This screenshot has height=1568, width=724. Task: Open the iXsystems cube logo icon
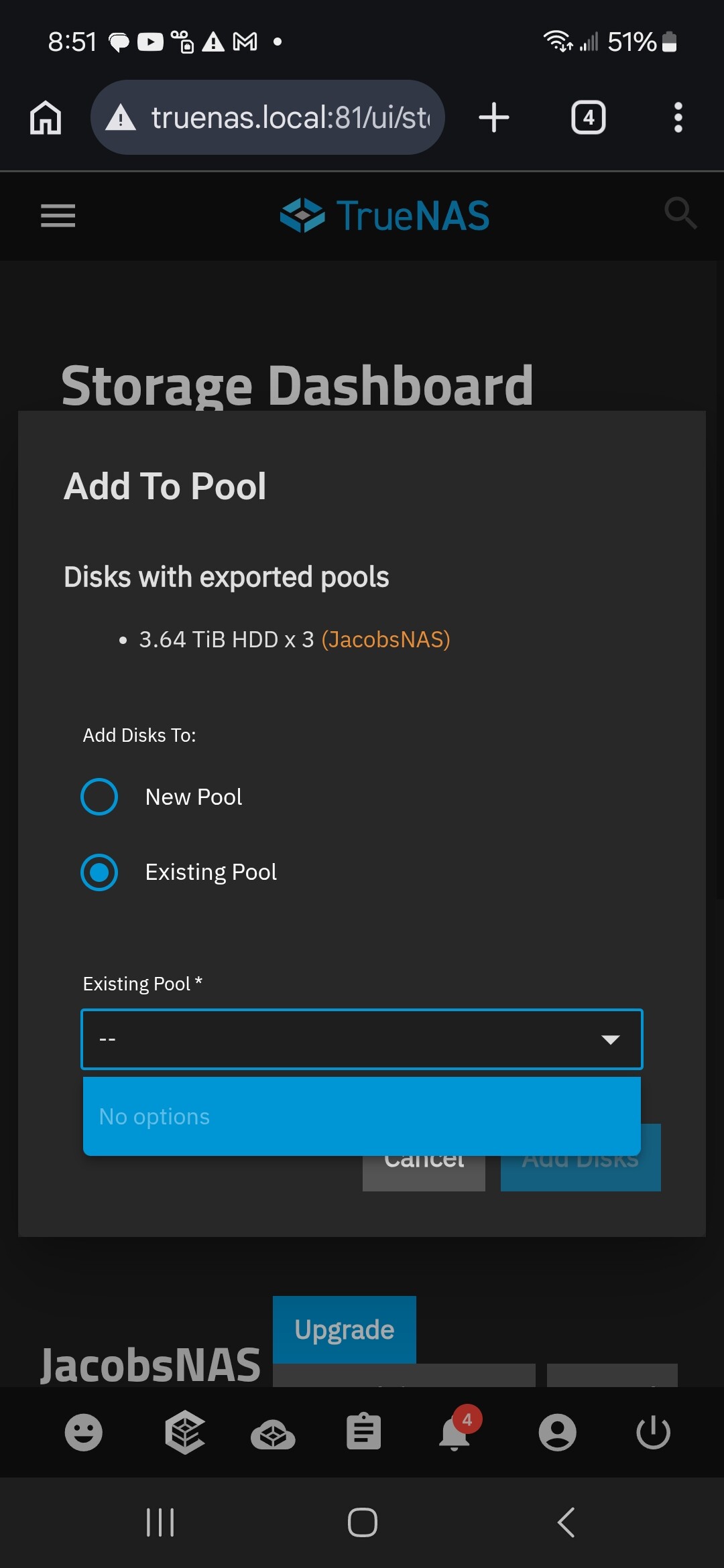point(185,1432)
